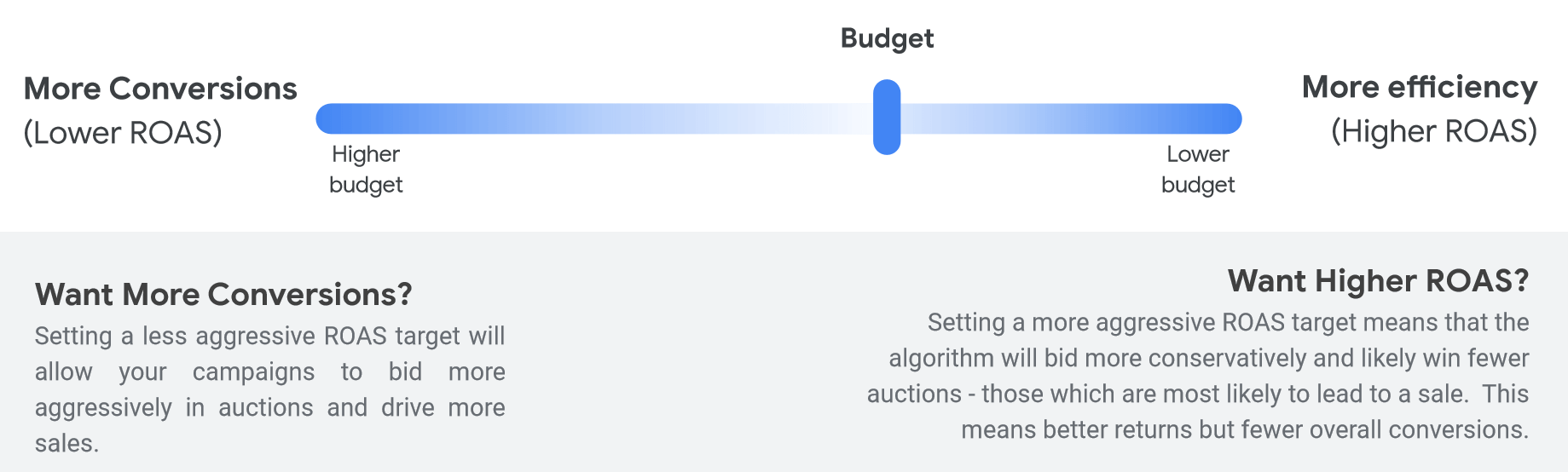Viewport: 1568px width, 472px height.
Task: Click the blue Budget slider handle
Action: pyautogui.click(x=887, y=118)
